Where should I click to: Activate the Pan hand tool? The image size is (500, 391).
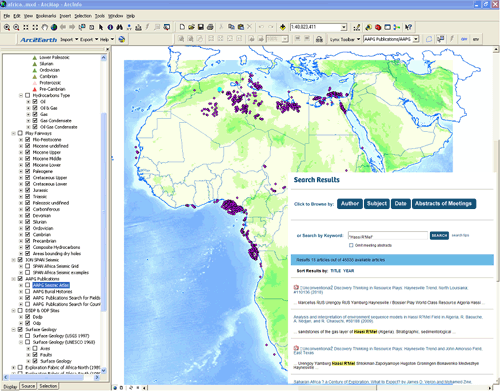44,27
